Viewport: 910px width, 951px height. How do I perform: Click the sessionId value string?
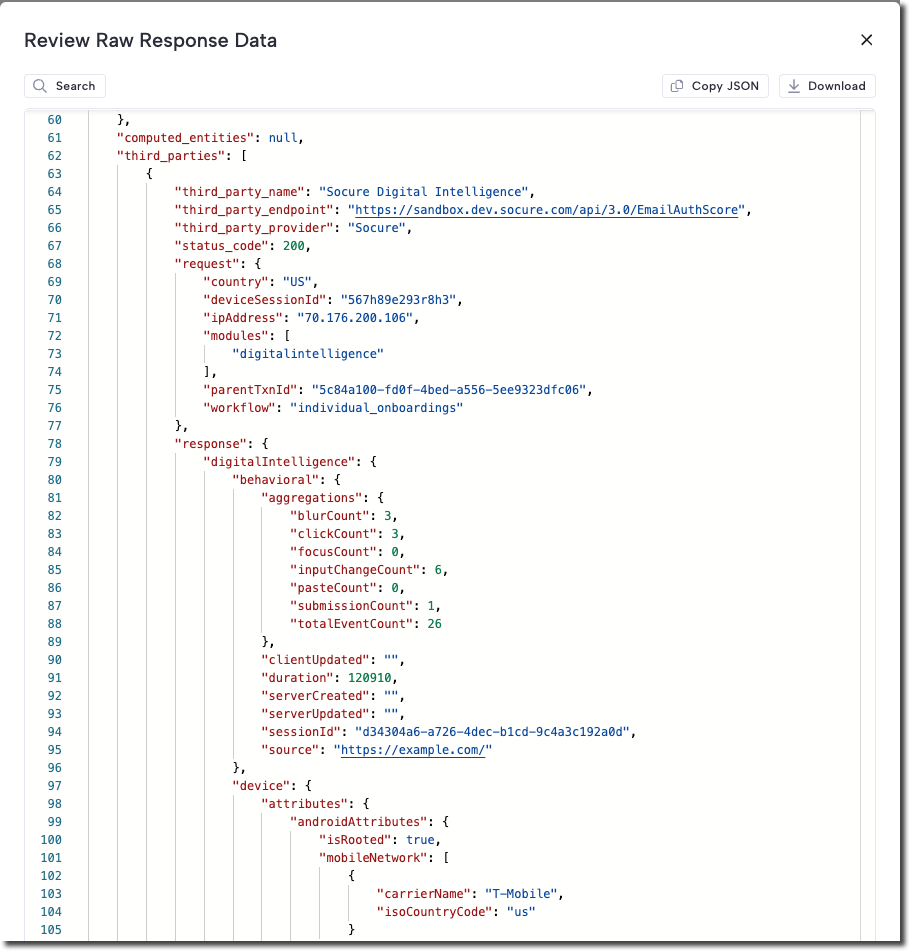(492, 732)
